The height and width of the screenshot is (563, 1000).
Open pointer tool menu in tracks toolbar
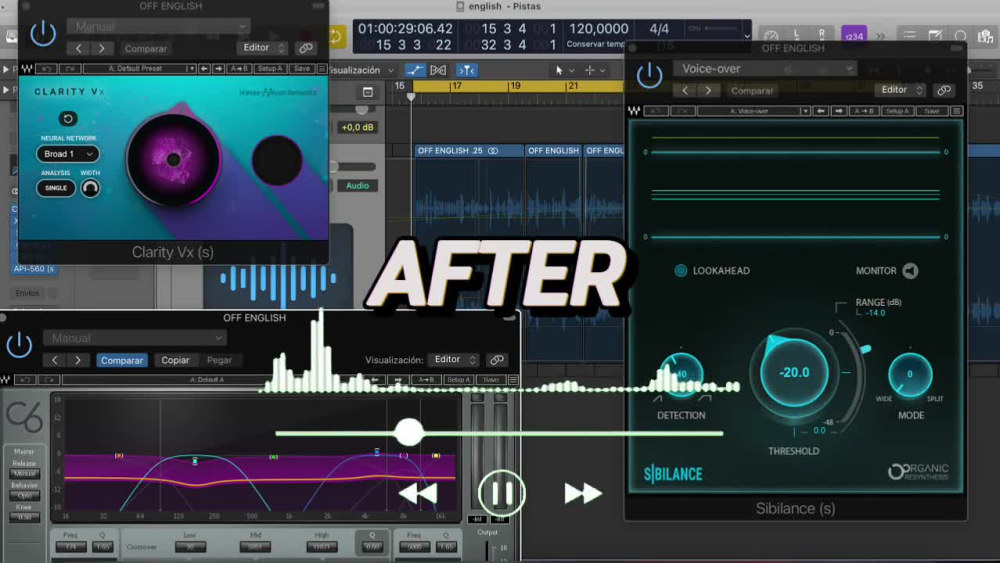coord(563,70)
